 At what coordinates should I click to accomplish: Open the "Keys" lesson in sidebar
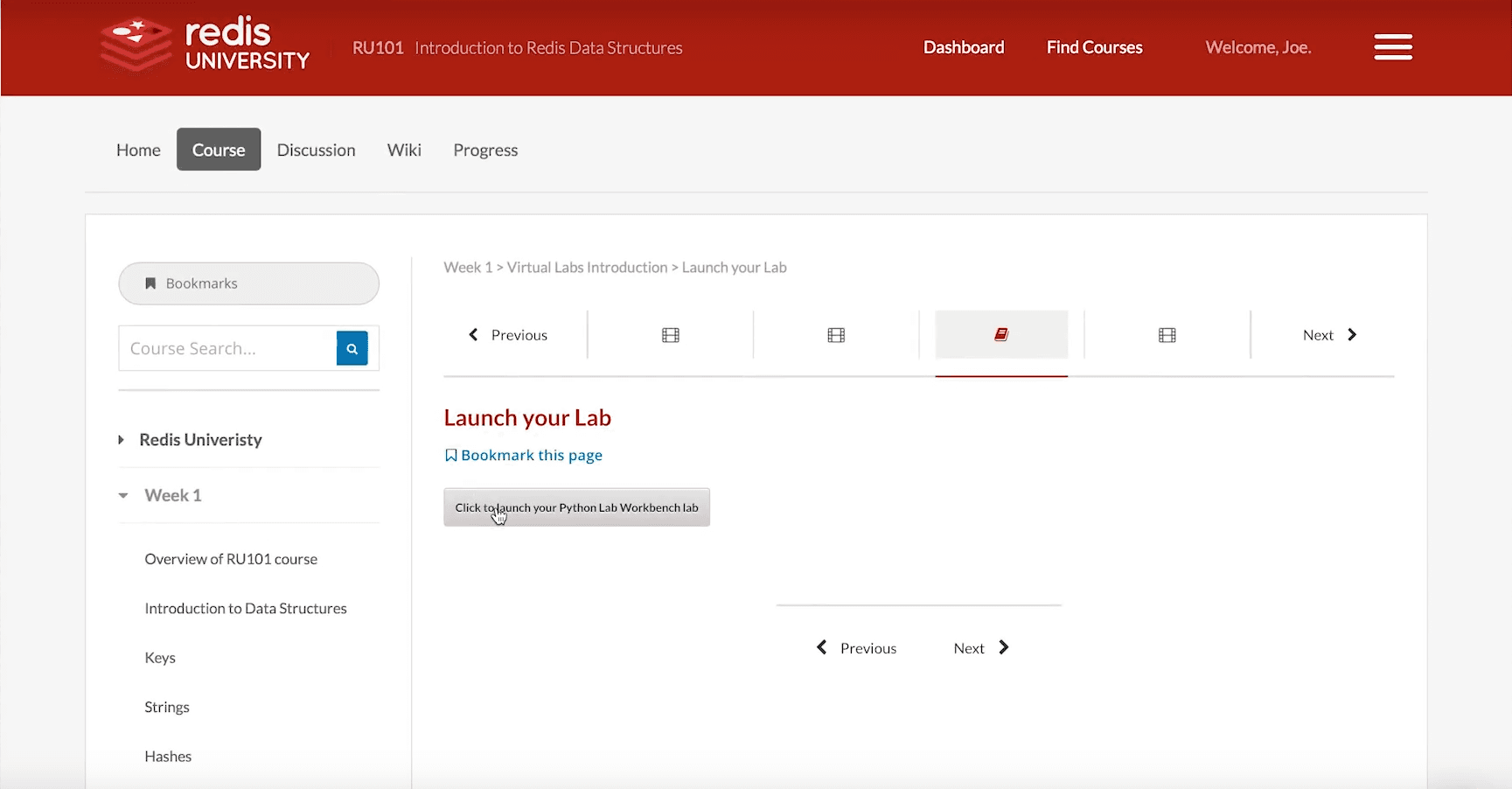[x=160, y=657]
